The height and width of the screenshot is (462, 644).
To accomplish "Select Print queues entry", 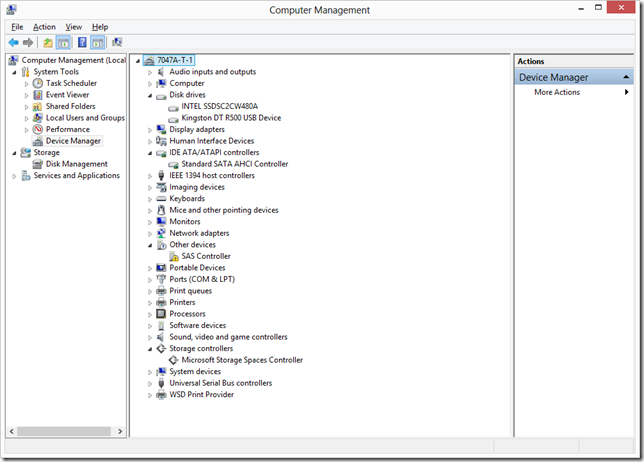I will 191,291.
